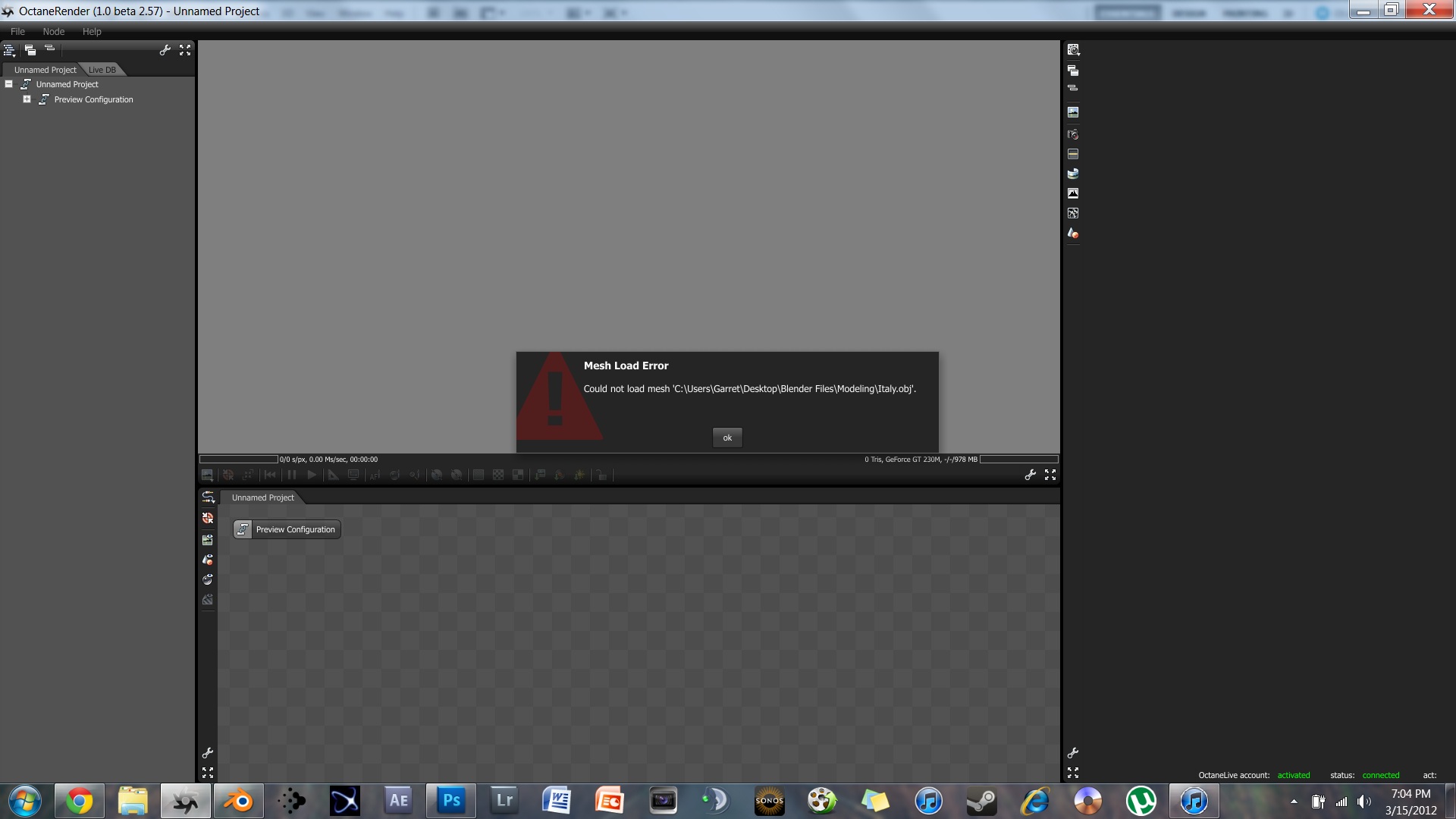
Task: Expand the Preview Configuration tree node
Action: (27, 99)
